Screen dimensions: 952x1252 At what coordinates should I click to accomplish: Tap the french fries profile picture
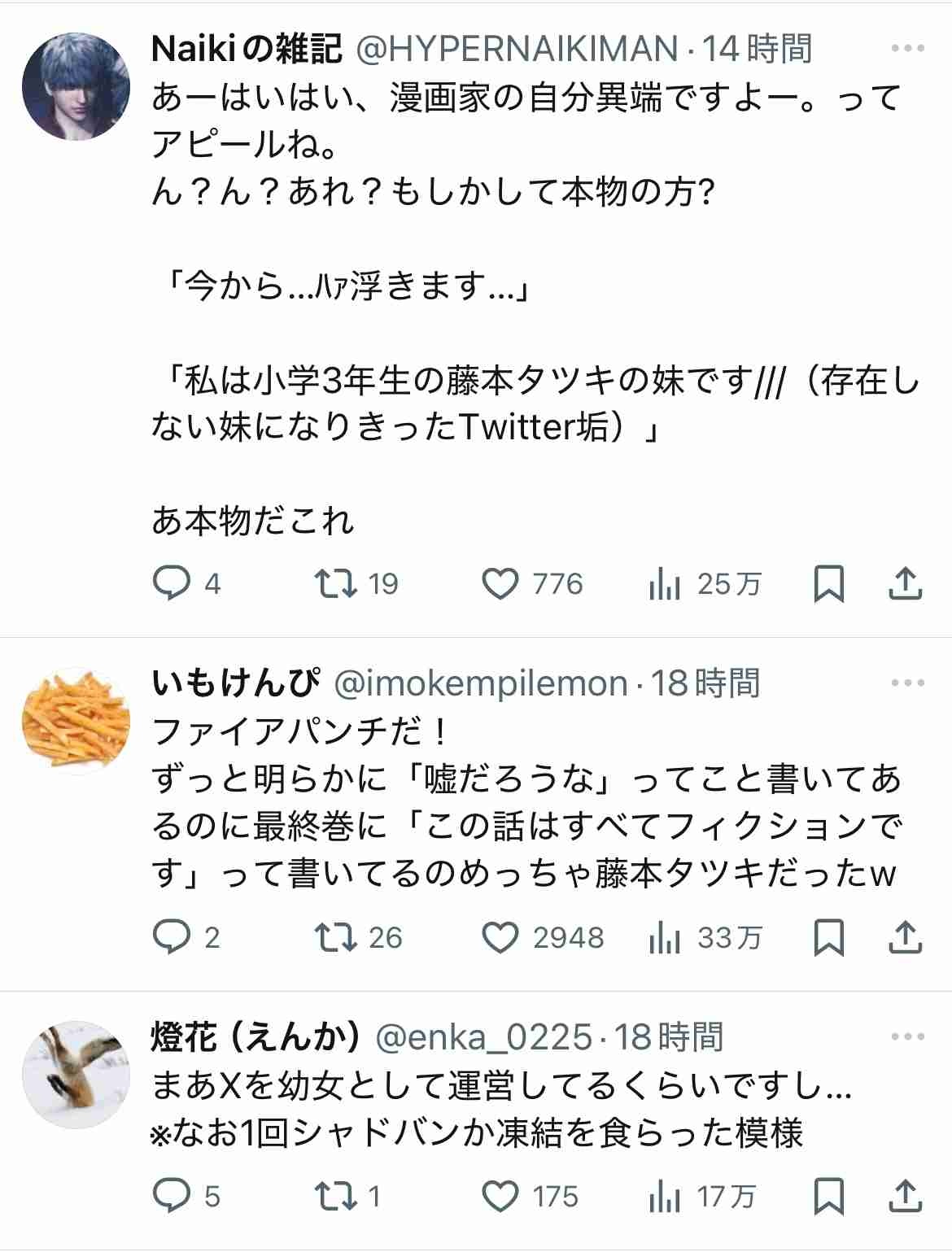click(76, 720)
